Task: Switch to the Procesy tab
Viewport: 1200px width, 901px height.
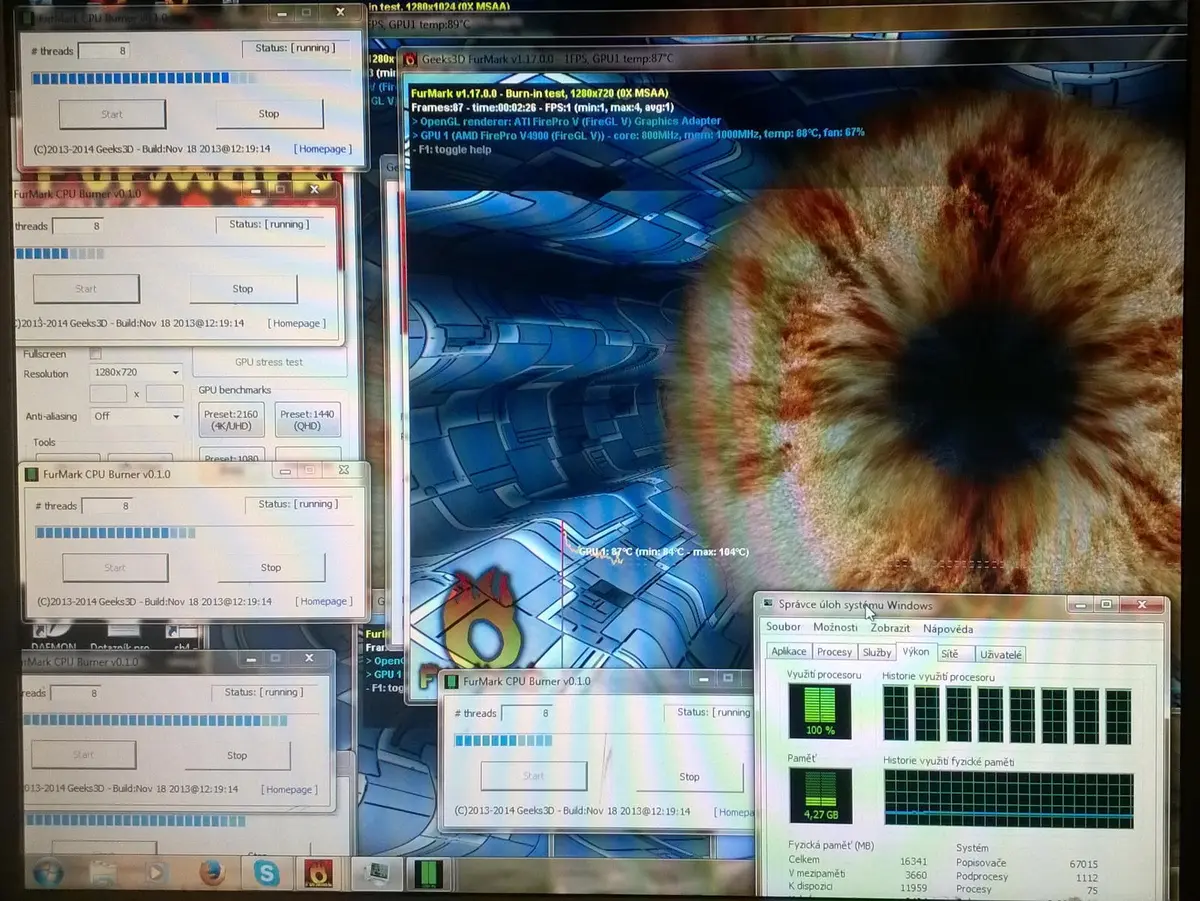Action: tap(834, 652)
